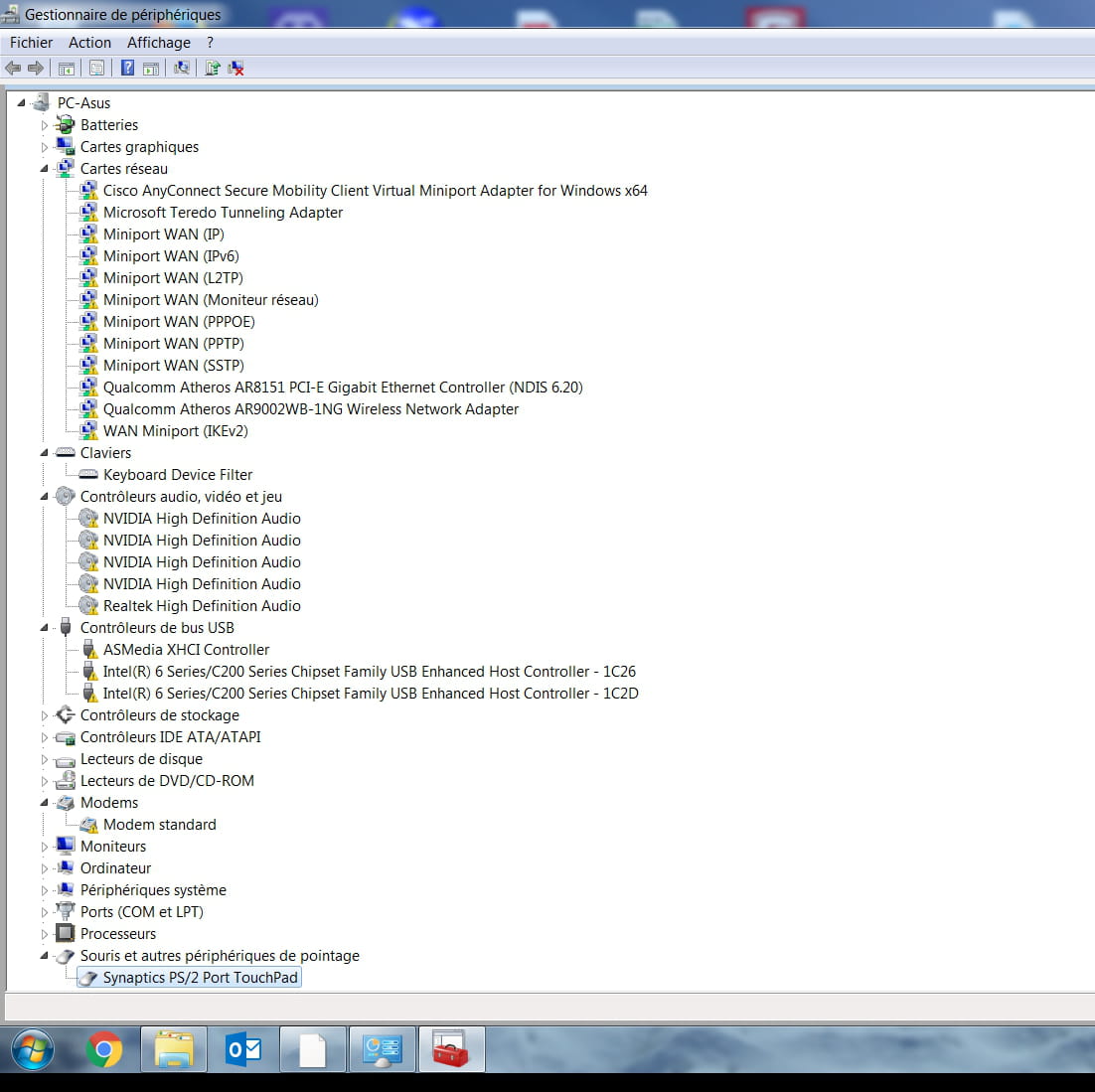Select Miniport WAN (IPv6) entry

[x=171, y=255]
